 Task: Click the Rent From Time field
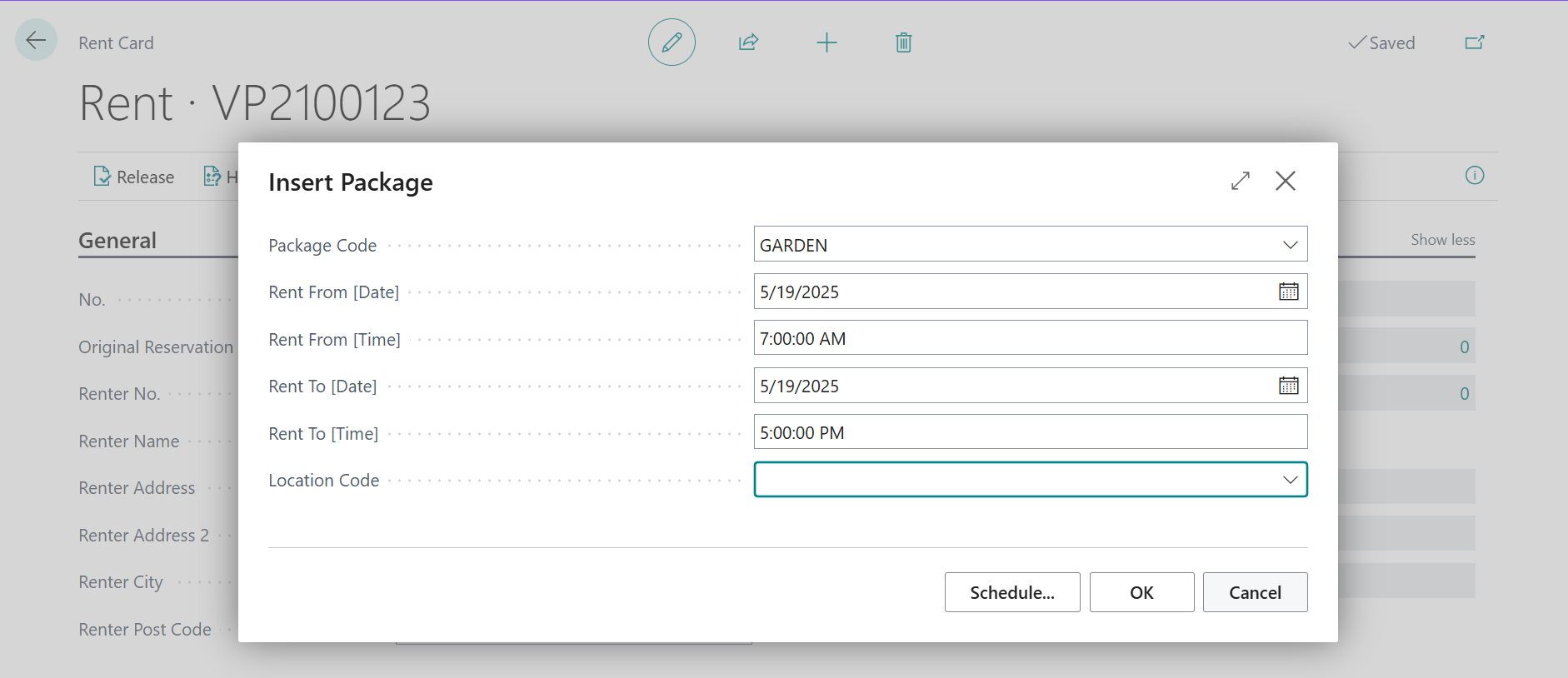tap(1029, 338)
